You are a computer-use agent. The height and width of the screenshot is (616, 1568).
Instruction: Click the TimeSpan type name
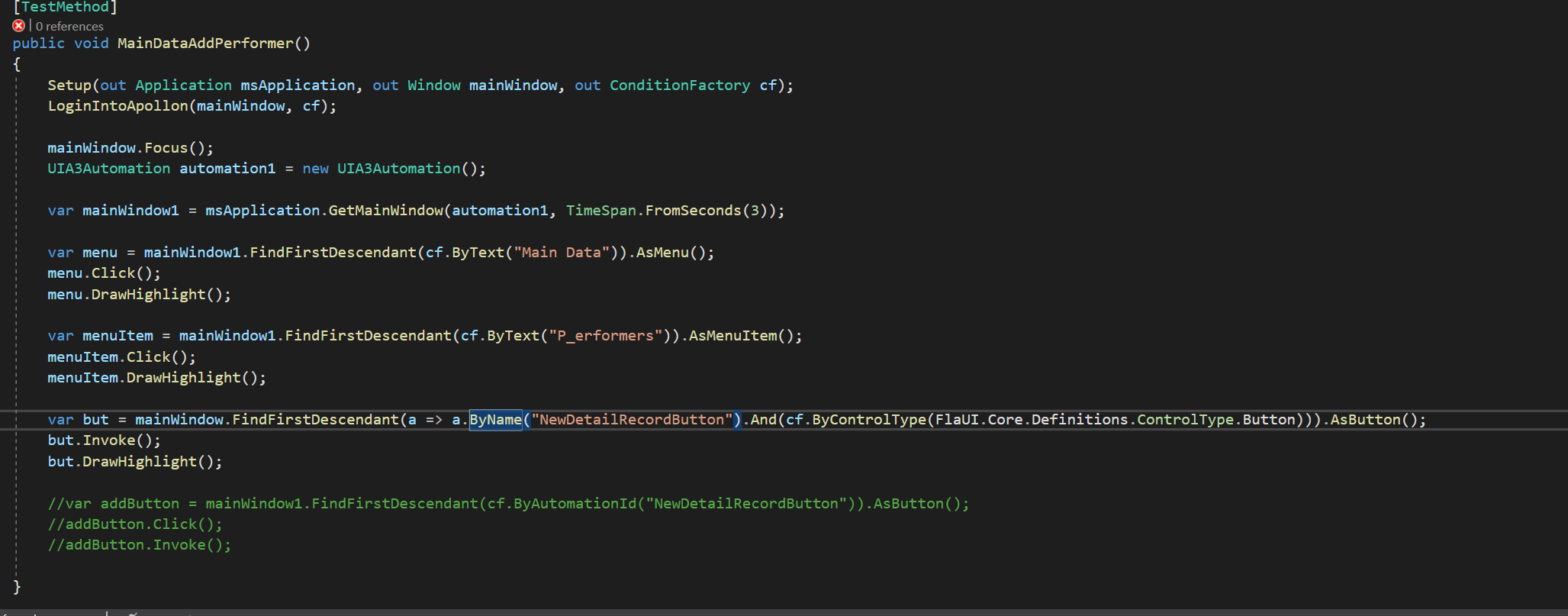pyautogui.click(x=600, y=211)
